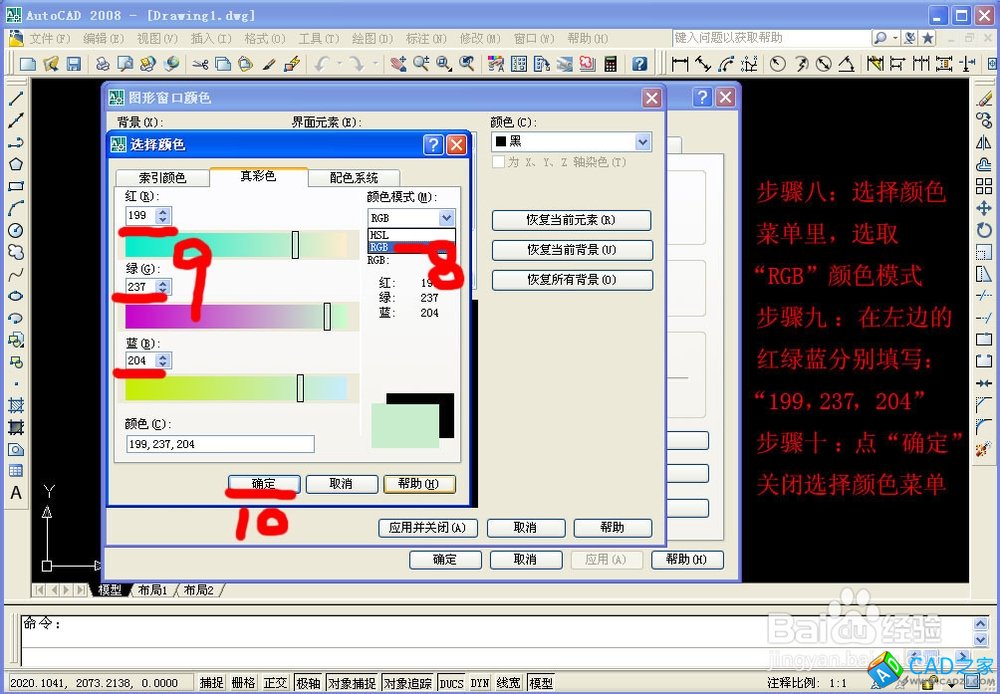Image resolution: width=1000 pixels, height=694 pixels.
Task: Click 确定 in the 选择颜色 dialog
Action: click(x=263, y=484)
